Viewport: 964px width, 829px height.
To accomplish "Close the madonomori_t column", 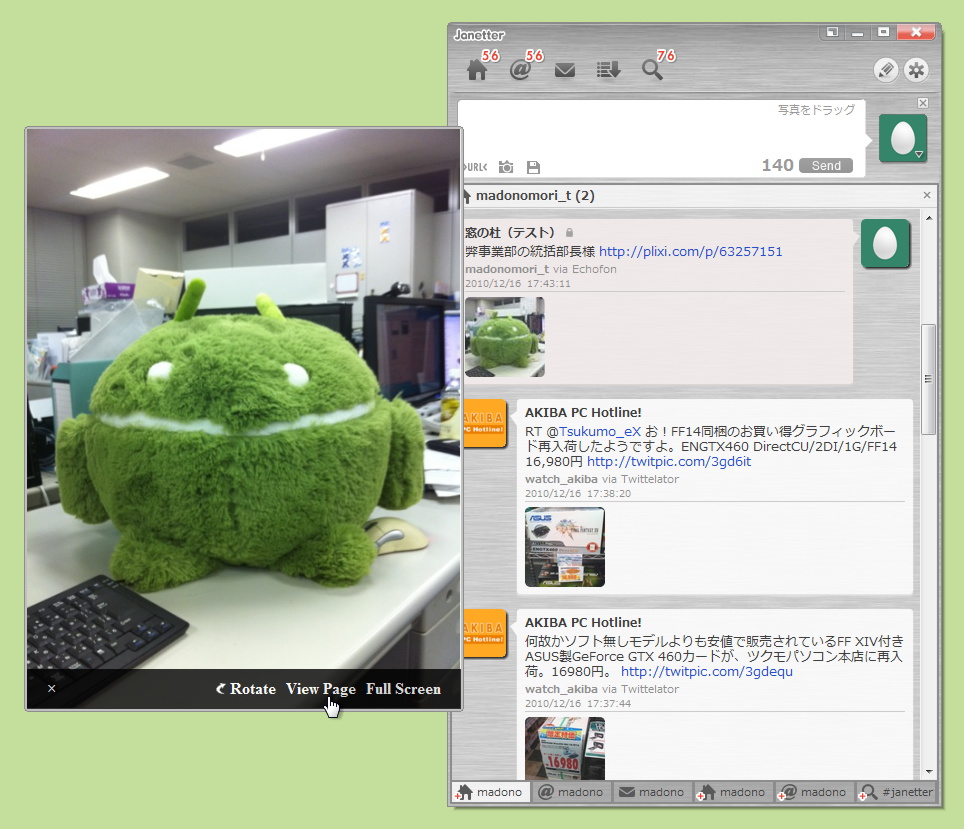I will coord(926,195).
